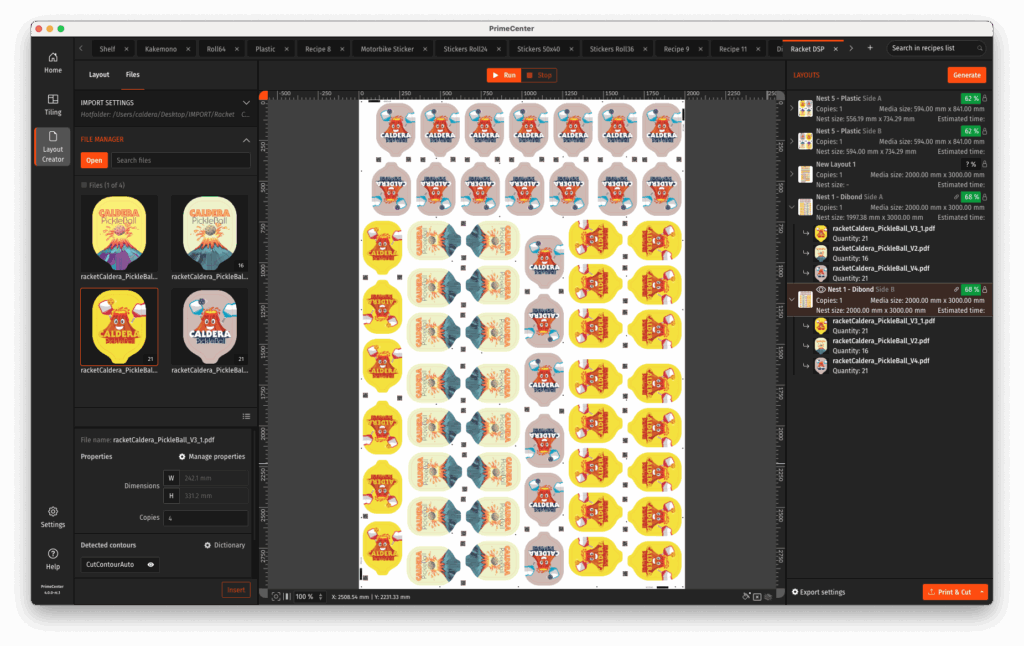
Task: Click the list view icon under file manager
Action: (246, 416)
